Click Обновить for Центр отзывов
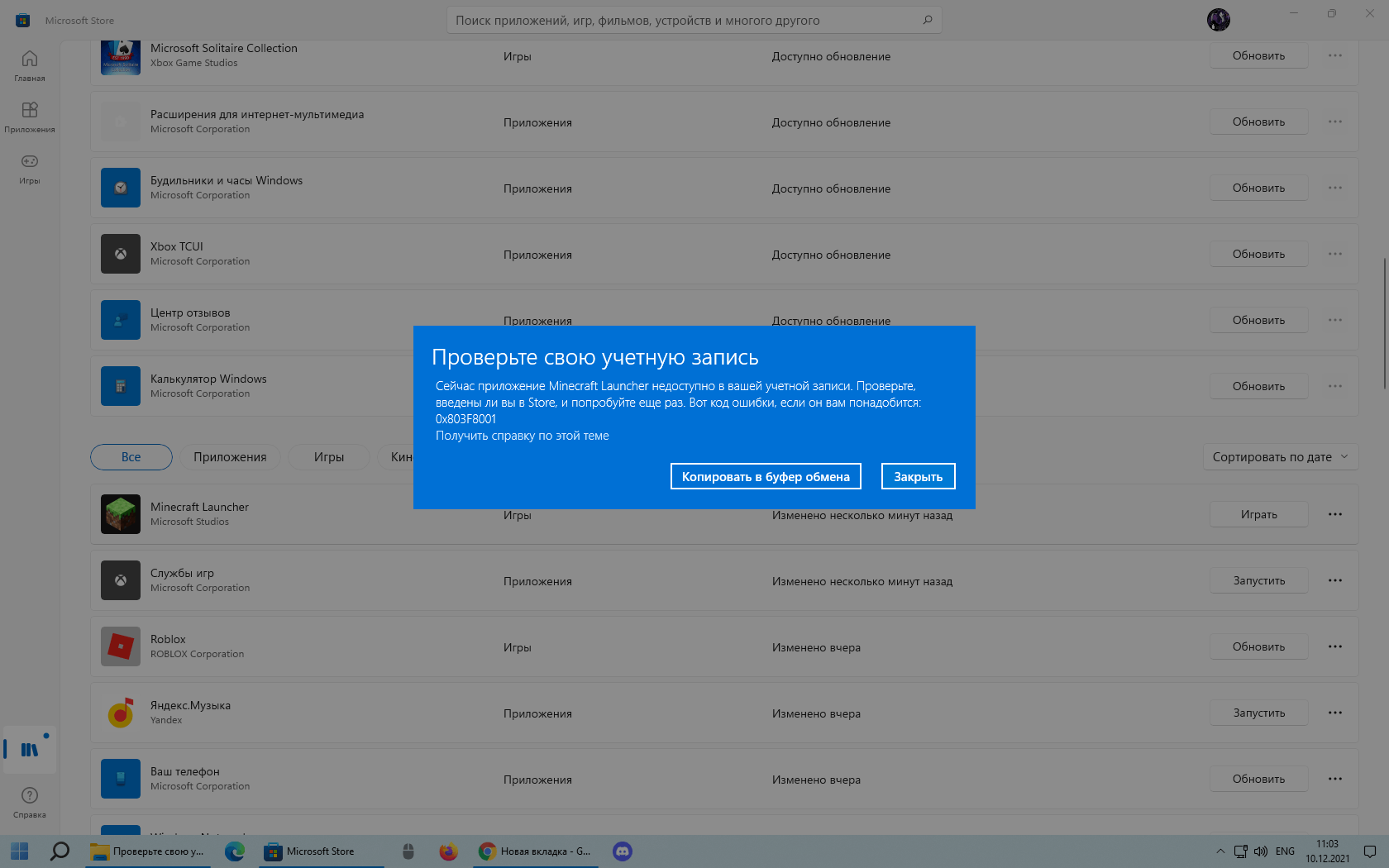The width and height of the screenshot is (1389, 868). [x=1258, y=320]
